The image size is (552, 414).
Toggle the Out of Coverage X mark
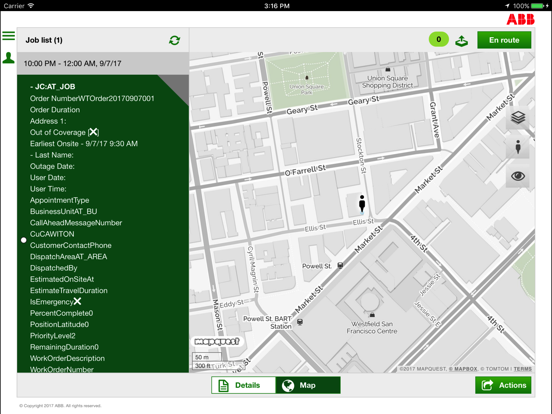pyautogui.click(x=93, y=132)
